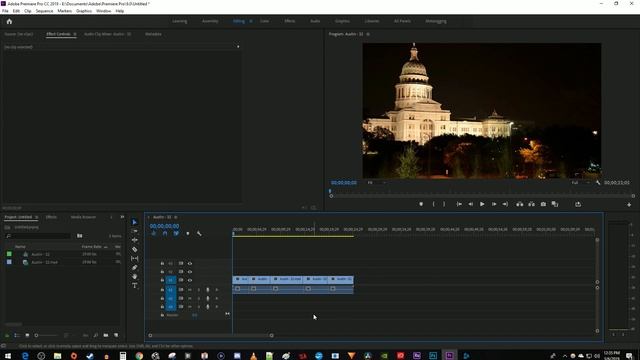Click the timeline playhead timecode

click(164, 226)
